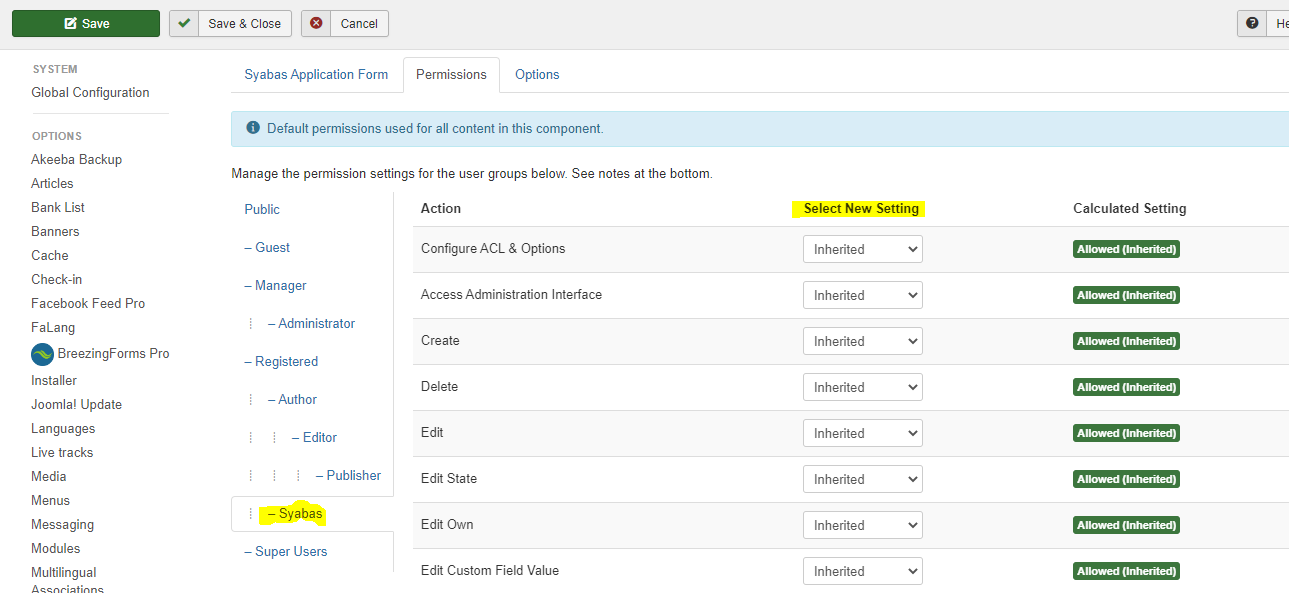Image resolution: width=1289 pixels, height=593 pixels.
Task: Select the Super Users group
Action: pyautogui.click(x=285, y=551)
